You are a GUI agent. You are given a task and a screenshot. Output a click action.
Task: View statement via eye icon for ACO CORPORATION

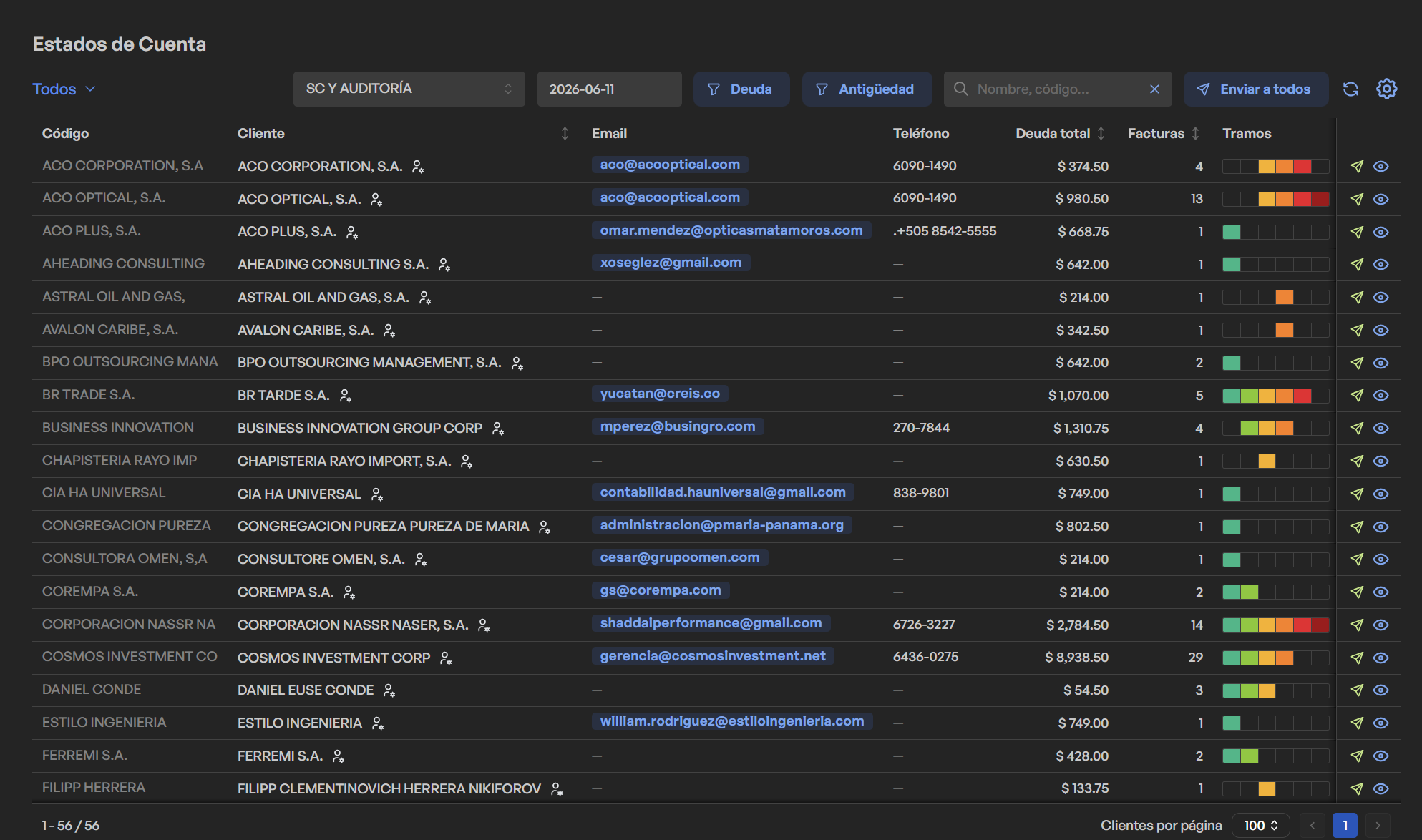point(1381,166)
